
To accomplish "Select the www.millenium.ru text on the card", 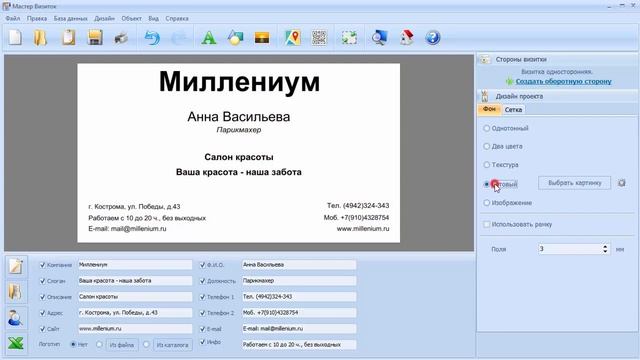I will coord(363,229).
